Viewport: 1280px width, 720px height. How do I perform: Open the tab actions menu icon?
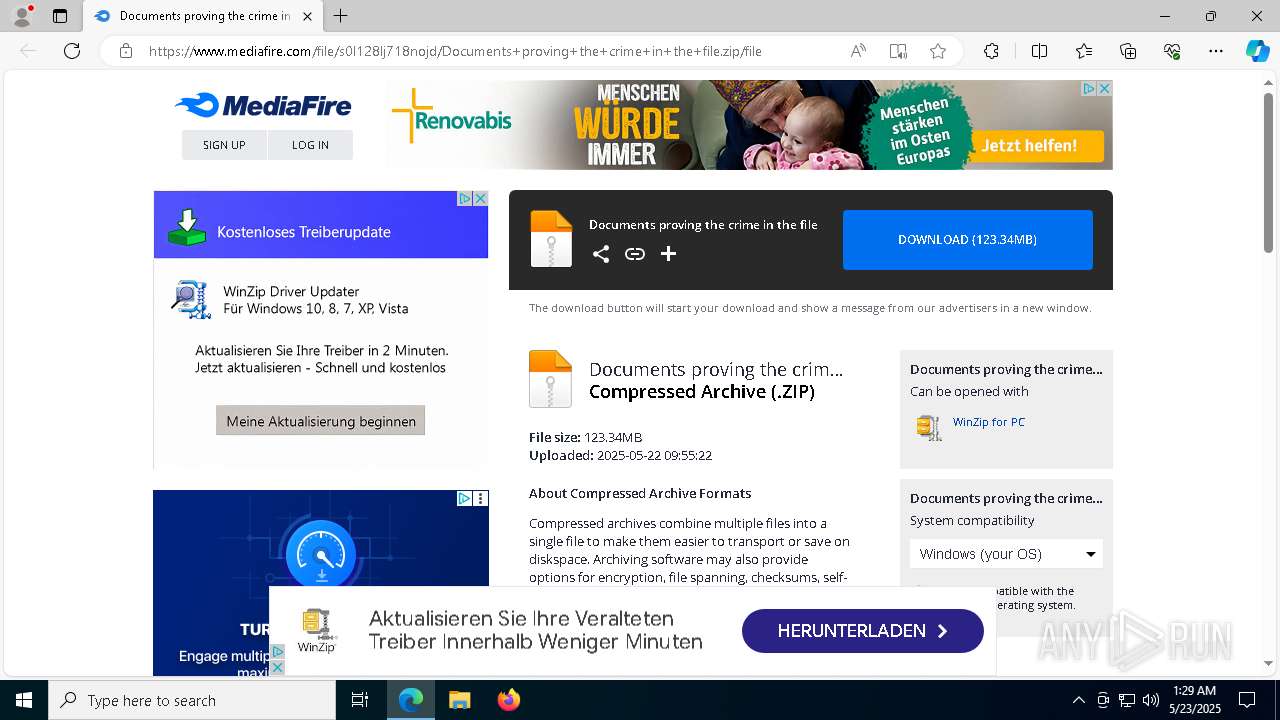(x=60, y=16)
